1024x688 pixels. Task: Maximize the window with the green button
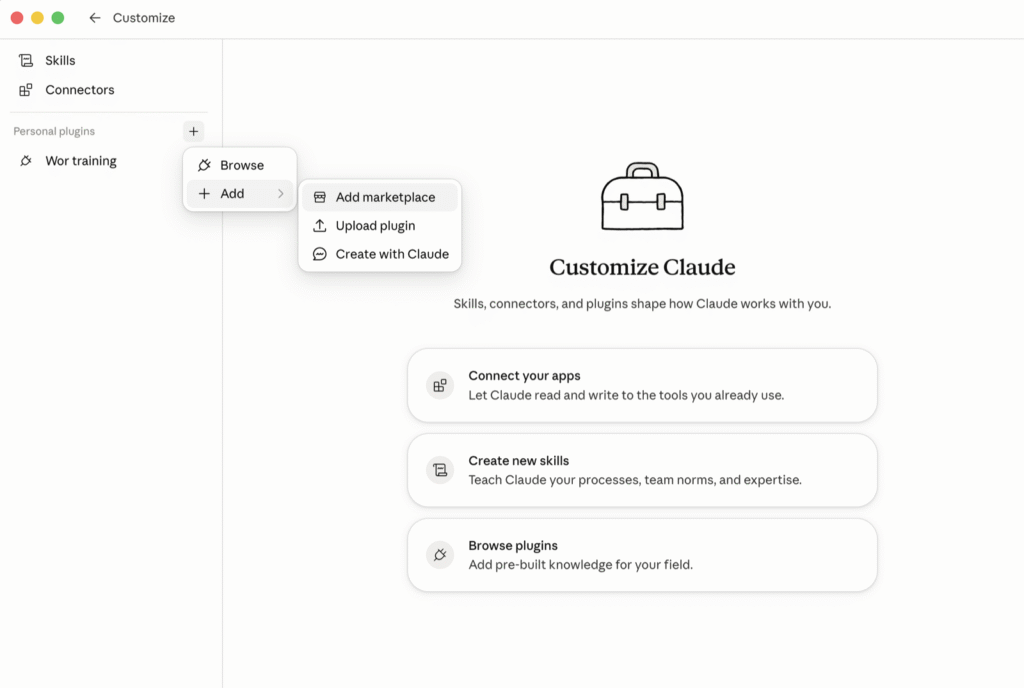coord(57,18)
